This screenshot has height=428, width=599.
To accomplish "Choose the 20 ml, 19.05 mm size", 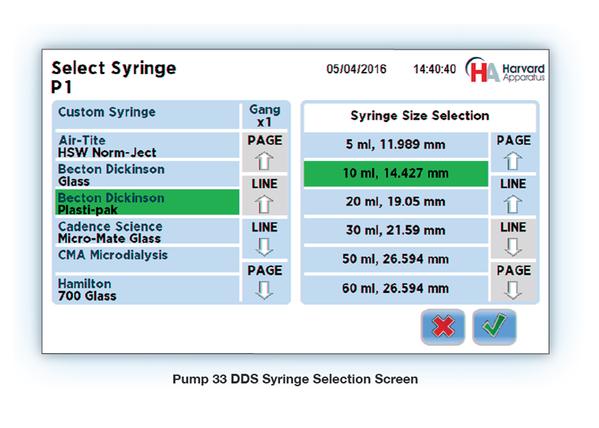I will click(x=396, y=202).
